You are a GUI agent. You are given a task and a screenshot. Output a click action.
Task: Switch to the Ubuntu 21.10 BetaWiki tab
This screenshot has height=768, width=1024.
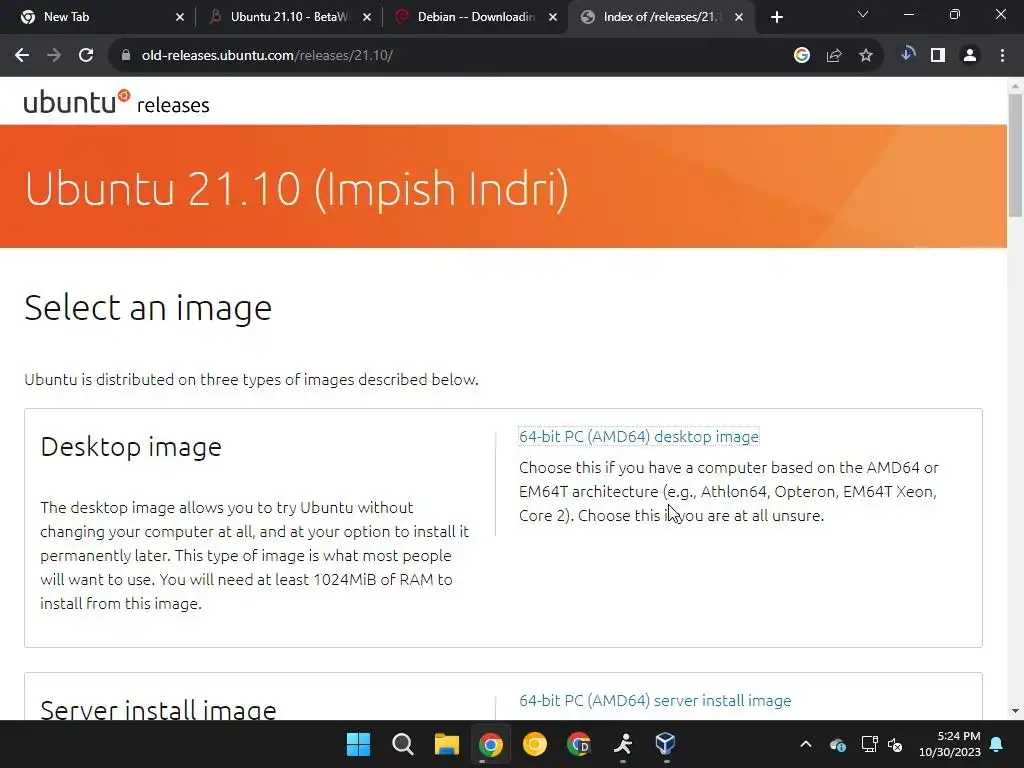click(289, 17)
